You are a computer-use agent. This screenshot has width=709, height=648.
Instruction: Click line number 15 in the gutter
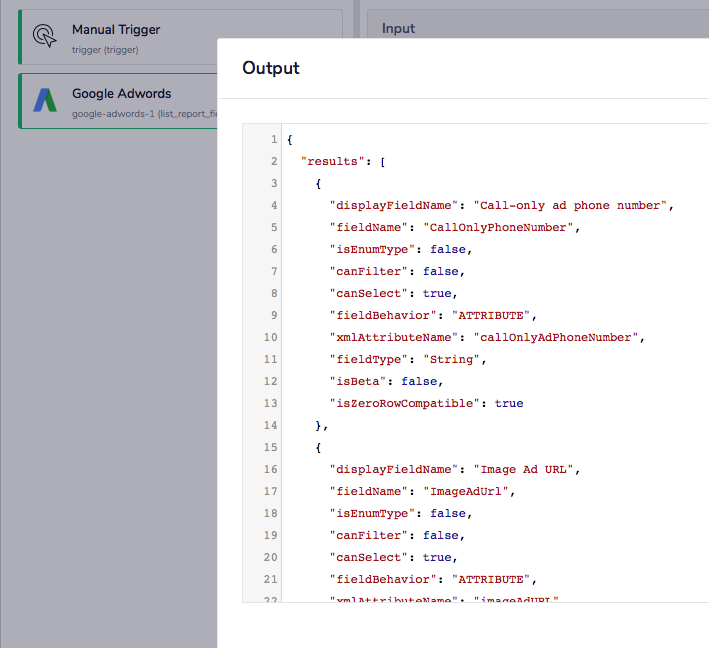[x=270, y=447]
